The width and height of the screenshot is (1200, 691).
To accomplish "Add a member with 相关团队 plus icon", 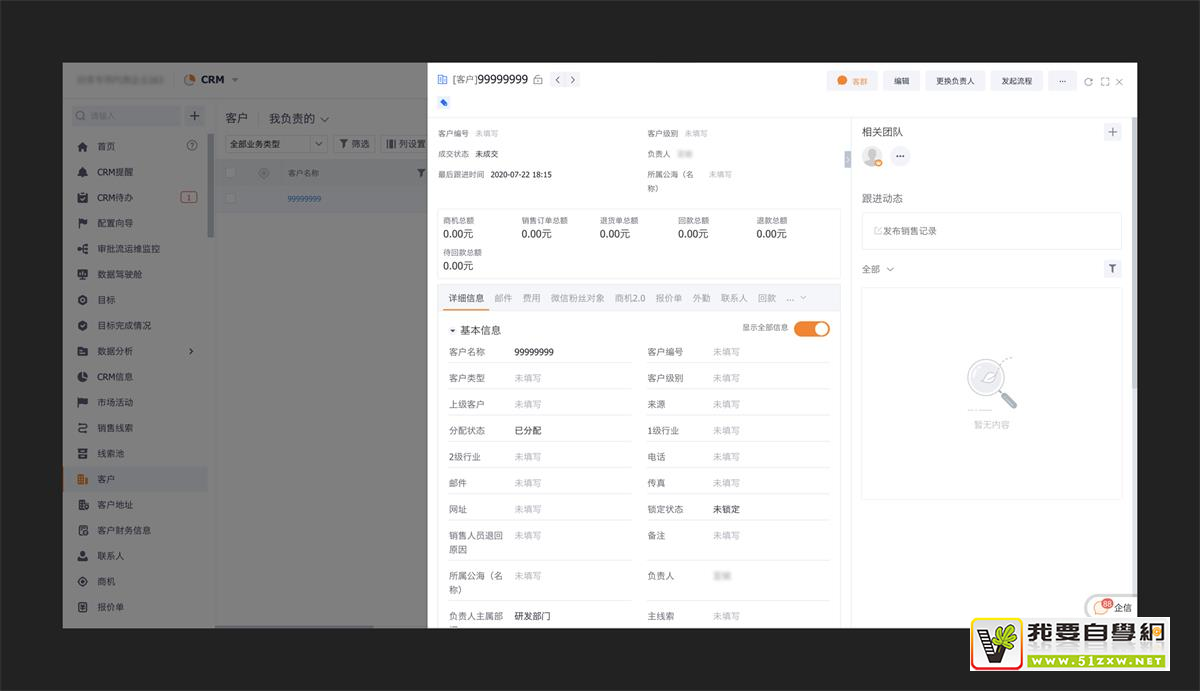I will [1112, 132].
